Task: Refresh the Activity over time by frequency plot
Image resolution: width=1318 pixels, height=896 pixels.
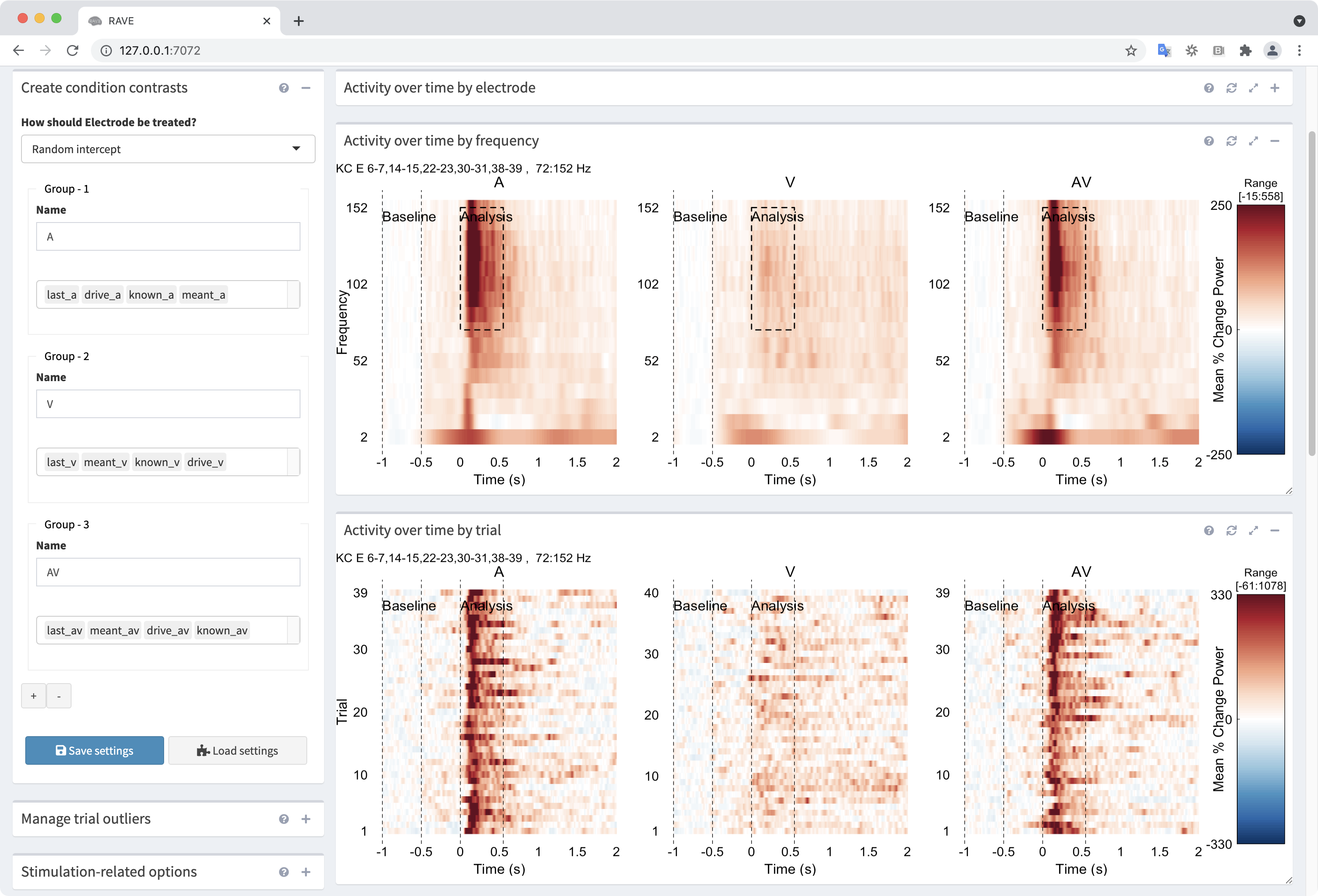Action: [x=1231, y=140]
